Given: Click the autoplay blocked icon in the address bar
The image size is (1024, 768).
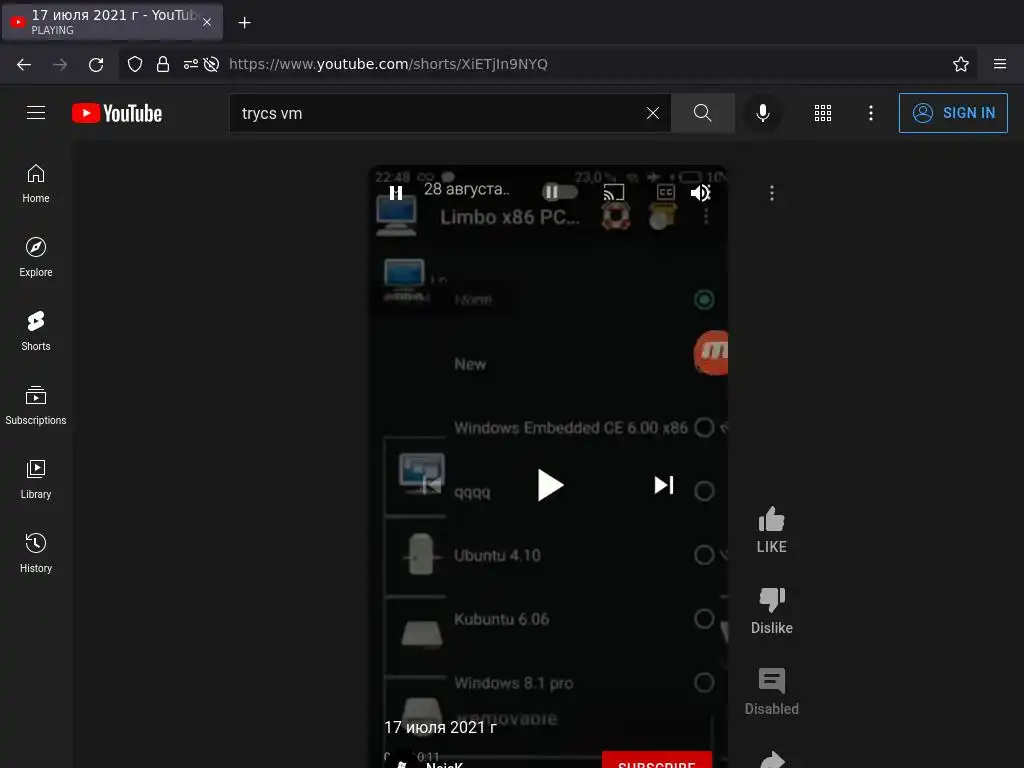Looking at the screenshot, I should [211, 64].
